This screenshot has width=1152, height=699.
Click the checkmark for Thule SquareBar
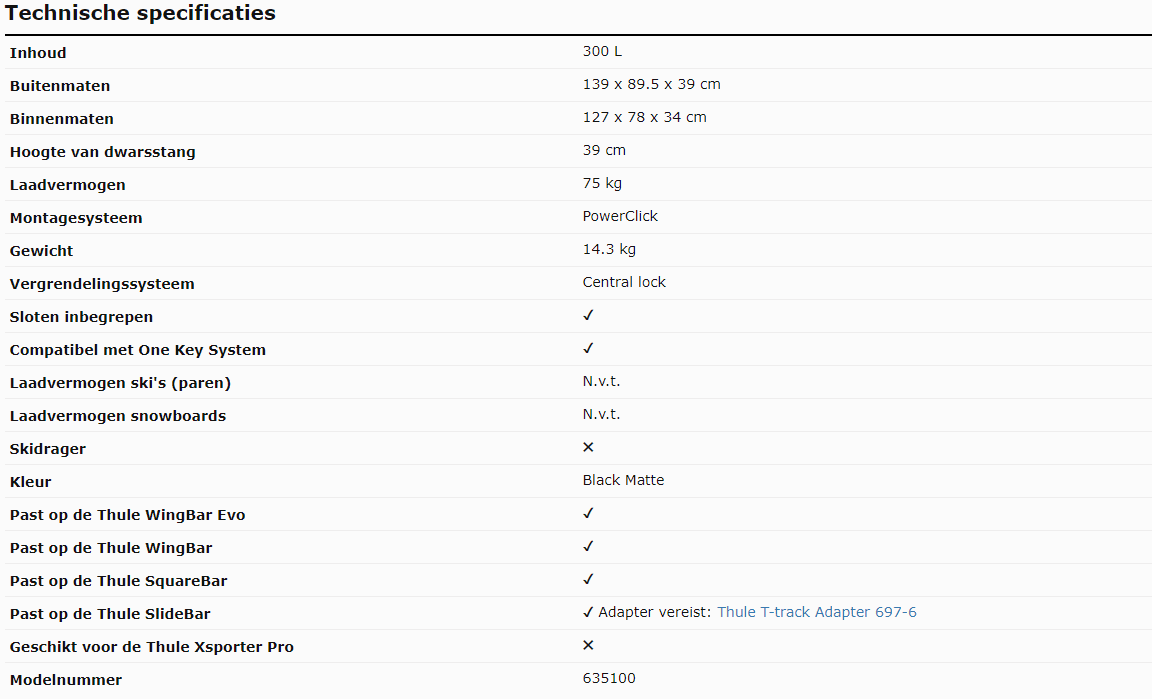click(588, 579)
